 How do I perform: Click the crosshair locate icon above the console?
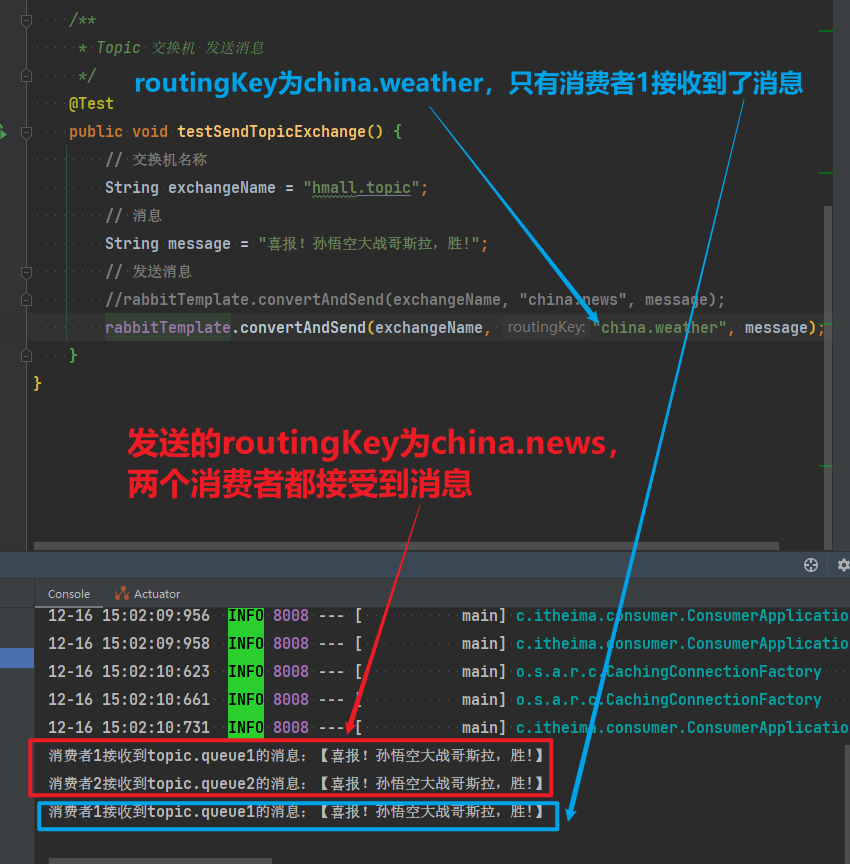pos(810,565)
